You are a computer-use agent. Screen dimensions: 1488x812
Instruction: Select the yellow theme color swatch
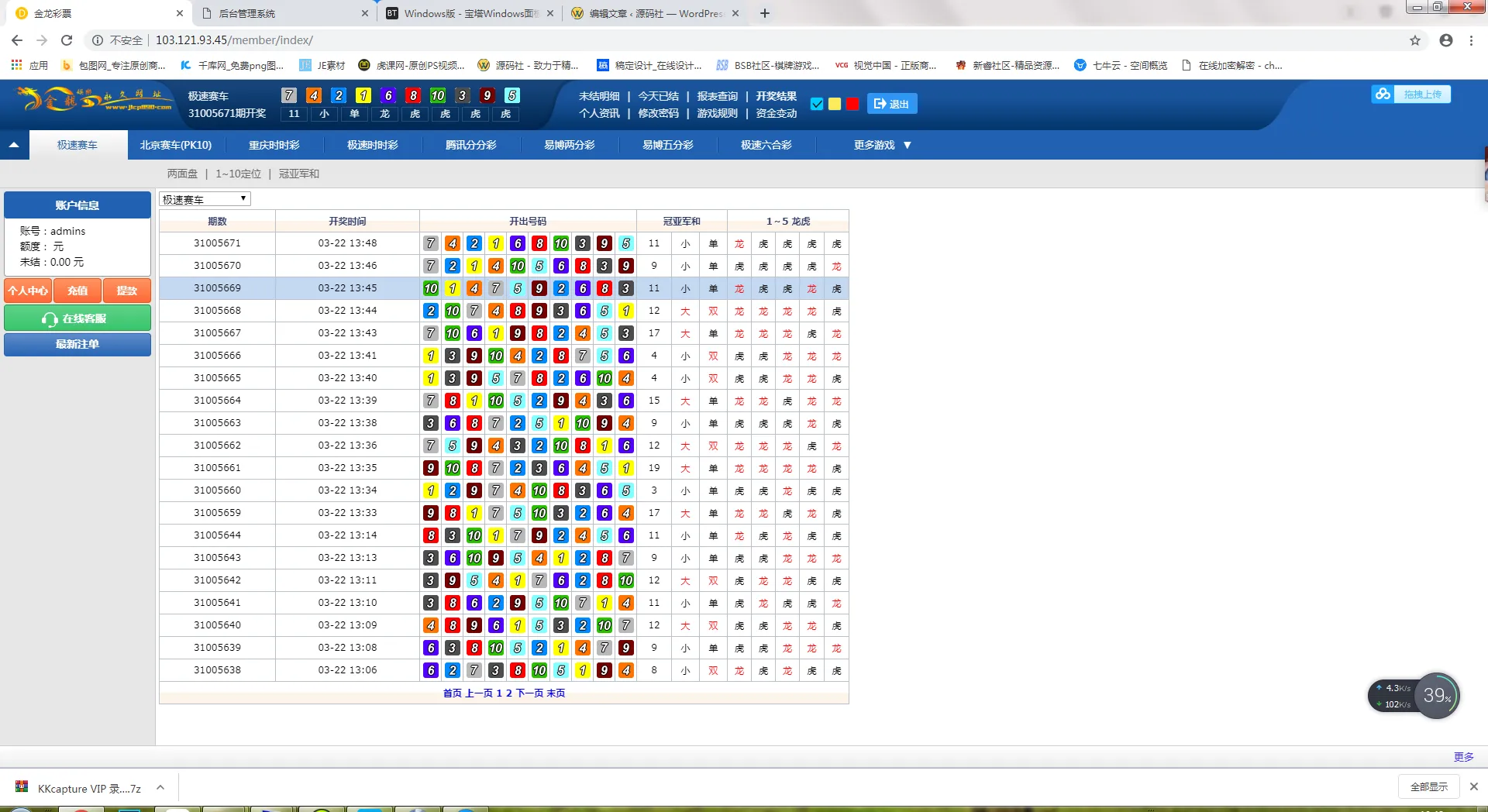pyautogui.click(x=835, y=104)
